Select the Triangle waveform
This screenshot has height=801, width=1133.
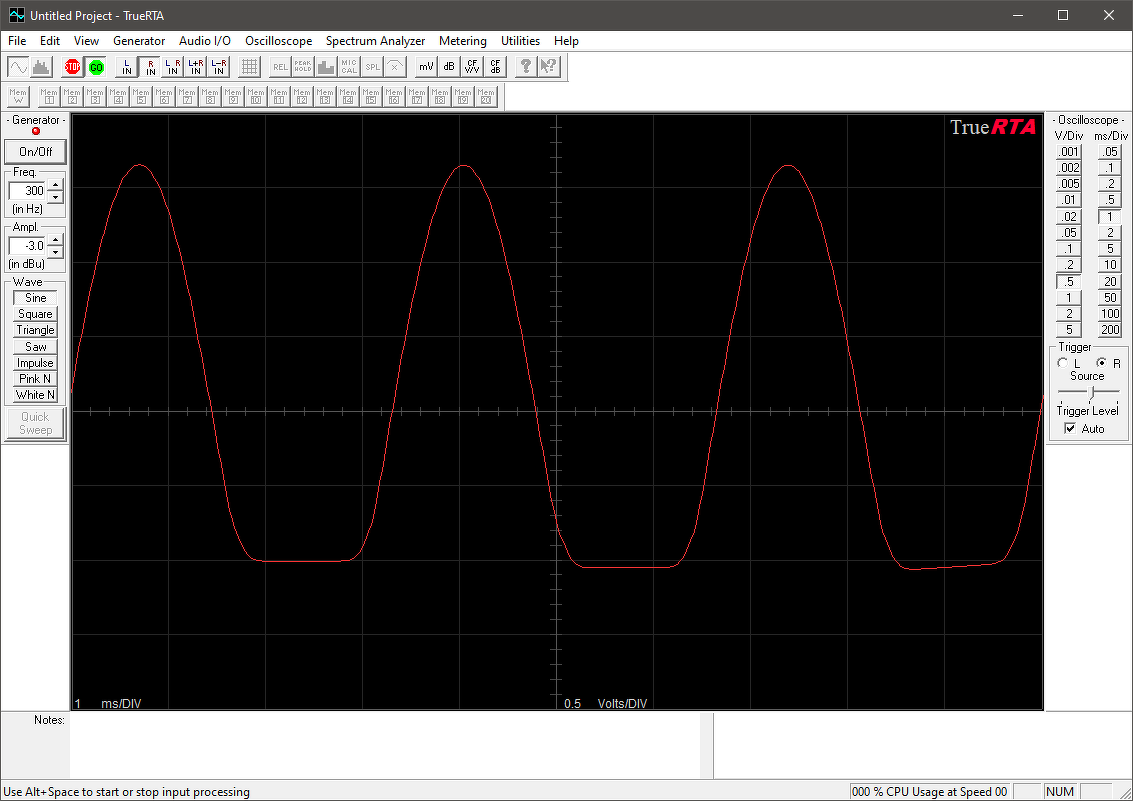(x=35, y=330)
